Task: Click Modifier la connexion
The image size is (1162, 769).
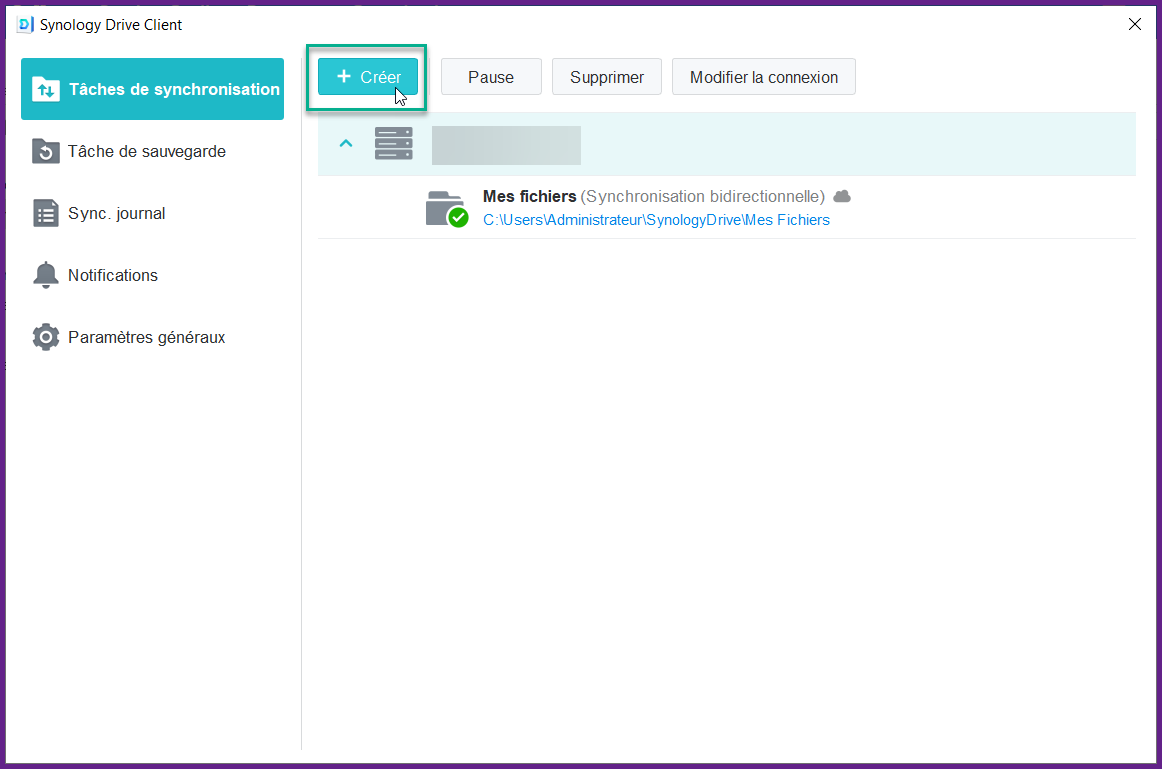Action: point(764,77)
